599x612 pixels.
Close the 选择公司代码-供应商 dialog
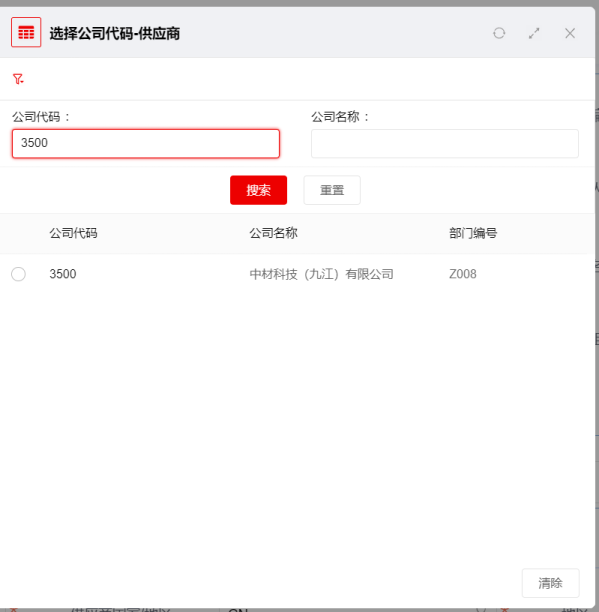(x=570, y=33)
